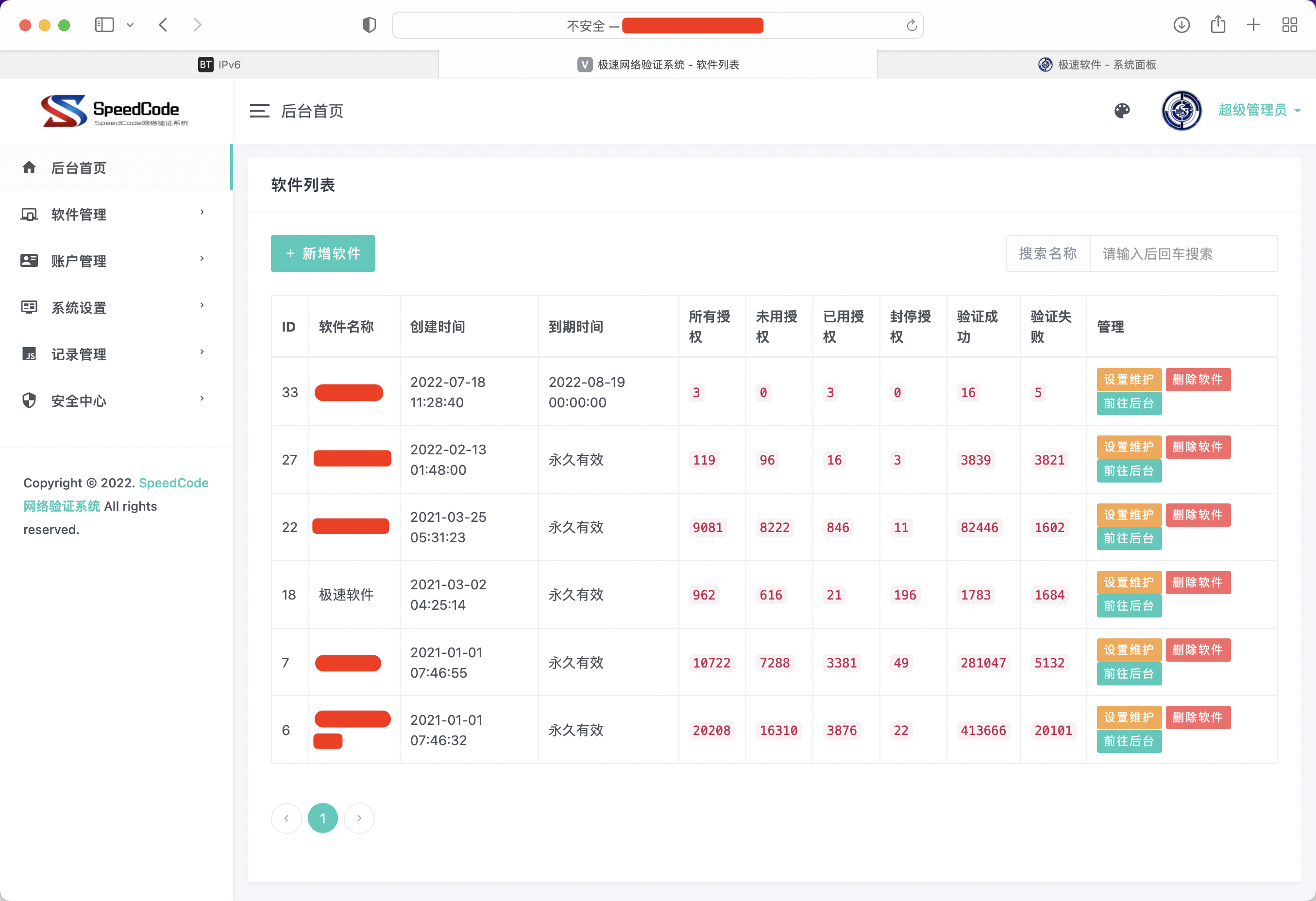This screenshot has width=1316, height=901.
Task: Open a new tab with plus icon
Action: (1254, 25)
